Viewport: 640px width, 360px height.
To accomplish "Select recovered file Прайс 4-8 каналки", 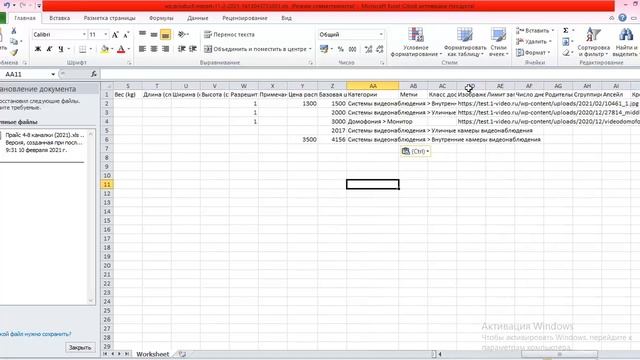I will point(44,142).
